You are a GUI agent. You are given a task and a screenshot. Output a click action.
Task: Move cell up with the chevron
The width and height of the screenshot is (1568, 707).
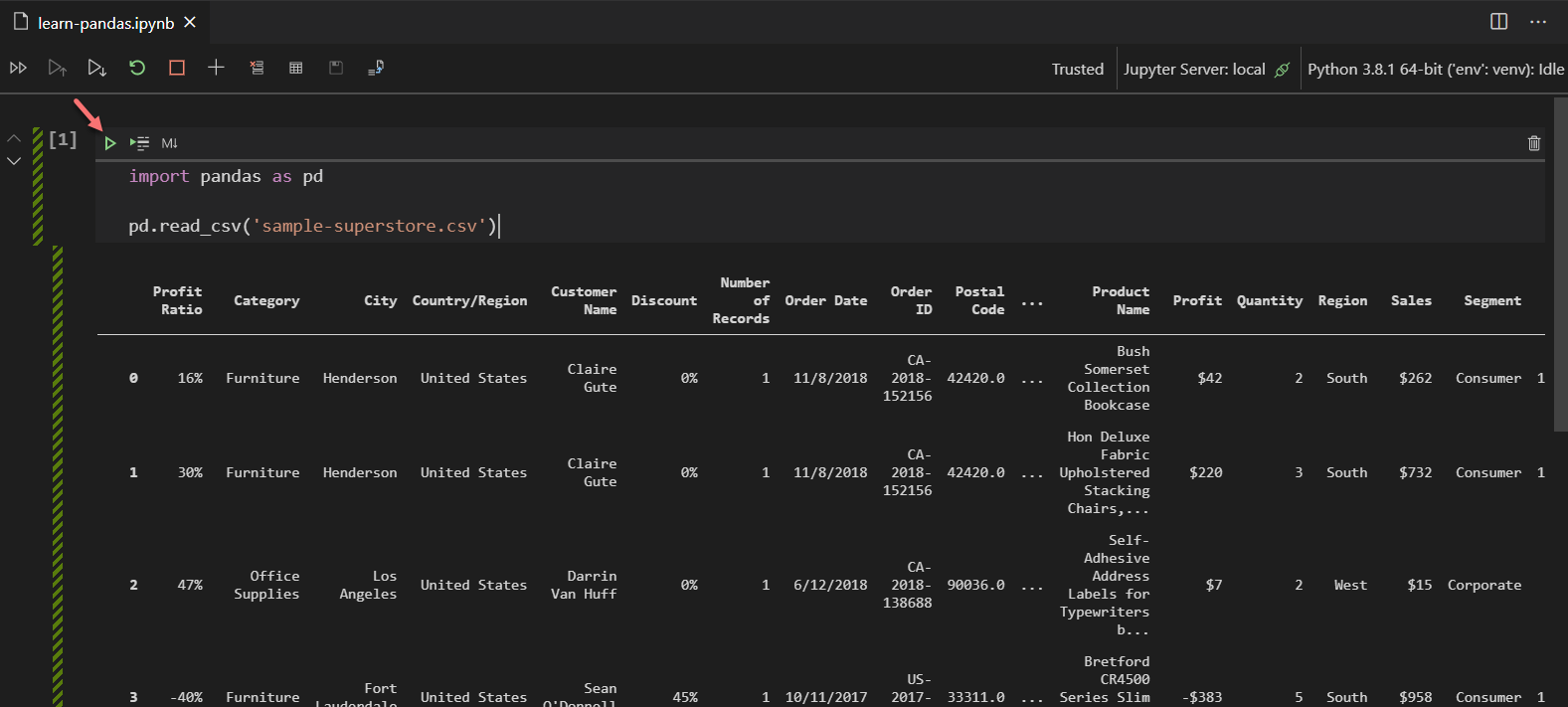(x=14, y=139)
